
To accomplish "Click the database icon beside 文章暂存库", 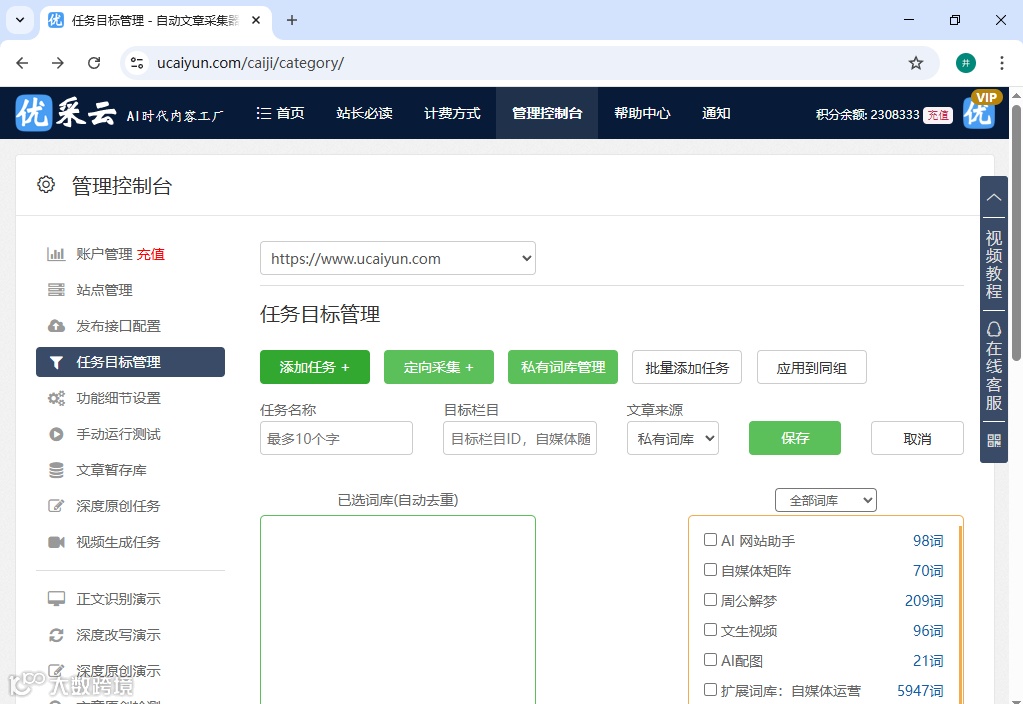I will pyautogui.click(x=56, y=470).
